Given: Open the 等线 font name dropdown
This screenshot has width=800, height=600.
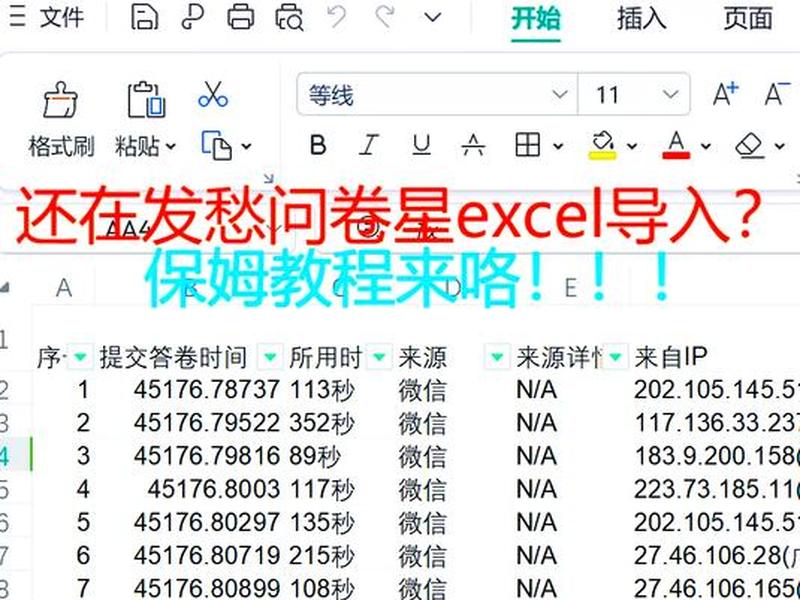Looking at the screenshot, I should [x=559, y=94].
